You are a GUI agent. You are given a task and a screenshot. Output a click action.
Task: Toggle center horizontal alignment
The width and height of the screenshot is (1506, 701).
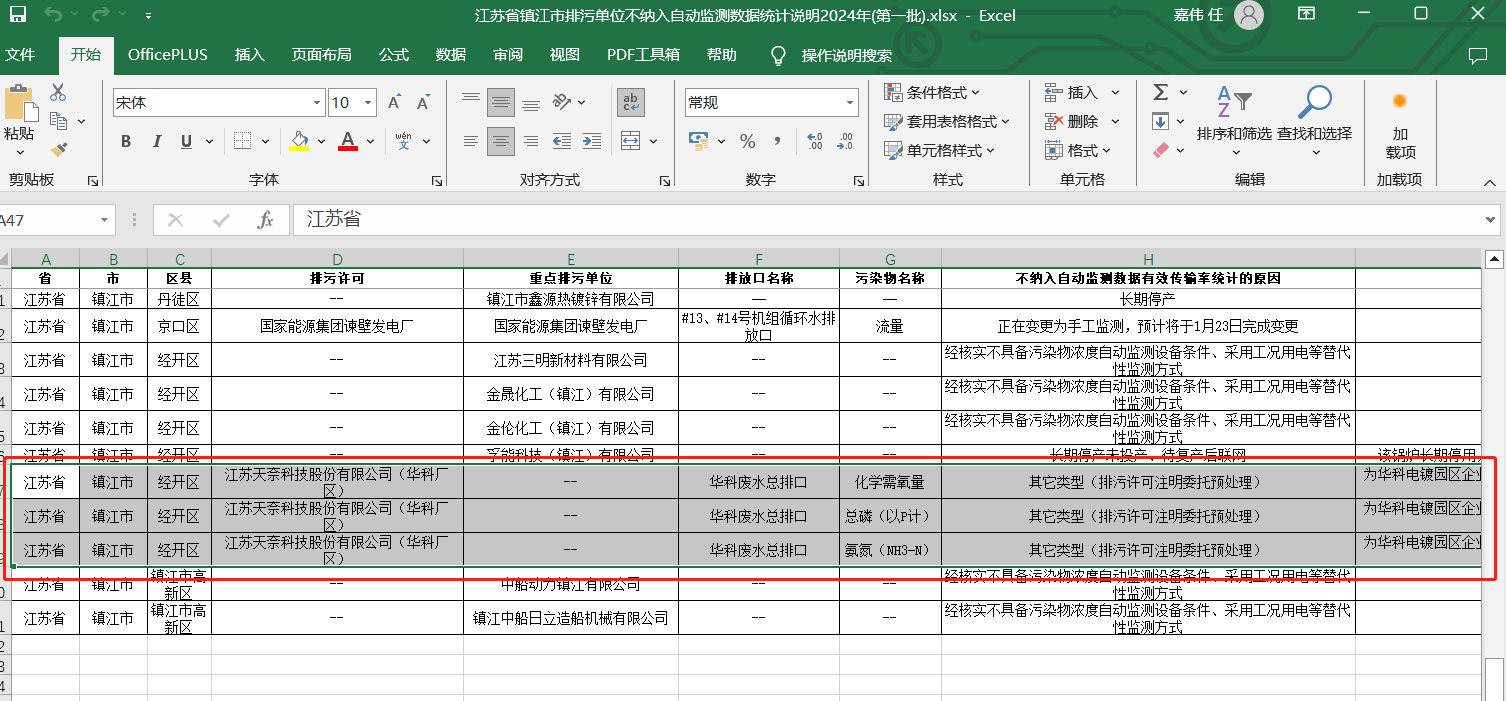(x=501, y=141)
